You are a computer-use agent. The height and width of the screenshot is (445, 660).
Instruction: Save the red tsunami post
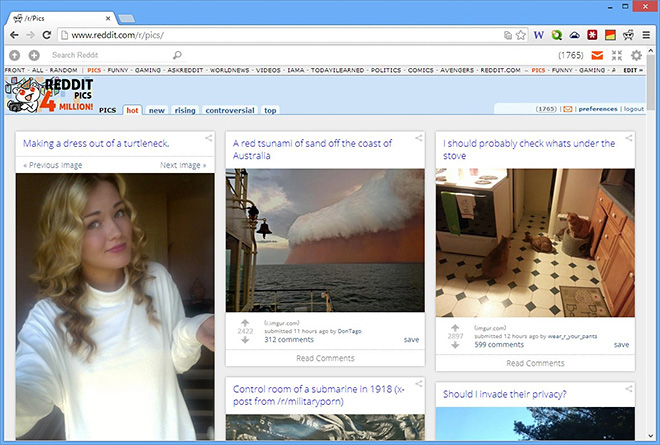coord(411,339)
